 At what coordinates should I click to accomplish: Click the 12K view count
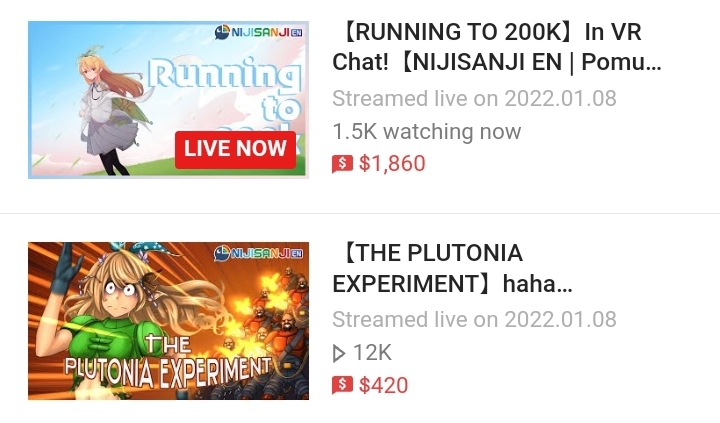click(372, 353)
